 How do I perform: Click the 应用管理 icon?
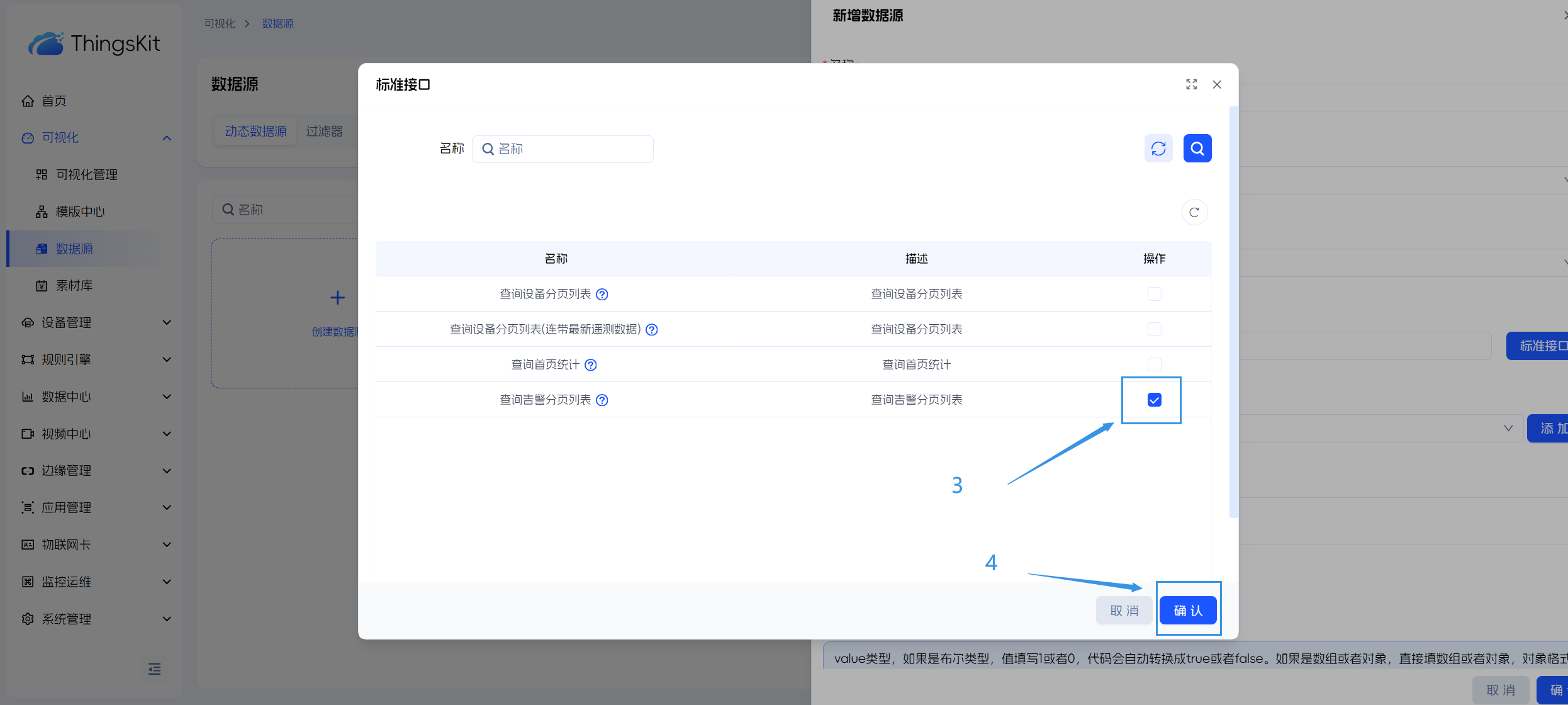28,507
